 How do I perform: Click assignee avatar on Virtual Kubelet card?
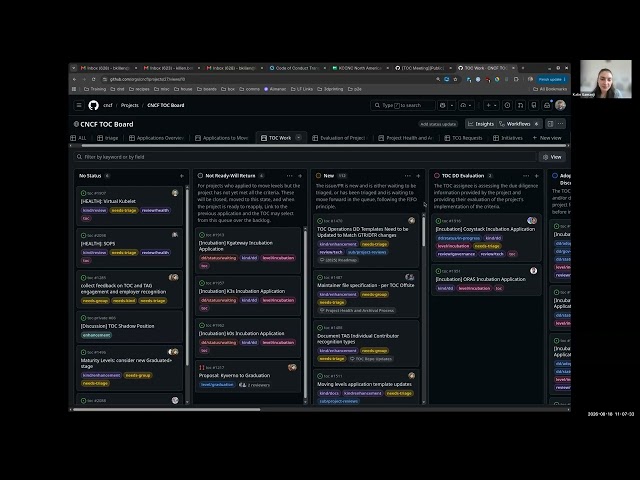(175, 193)
